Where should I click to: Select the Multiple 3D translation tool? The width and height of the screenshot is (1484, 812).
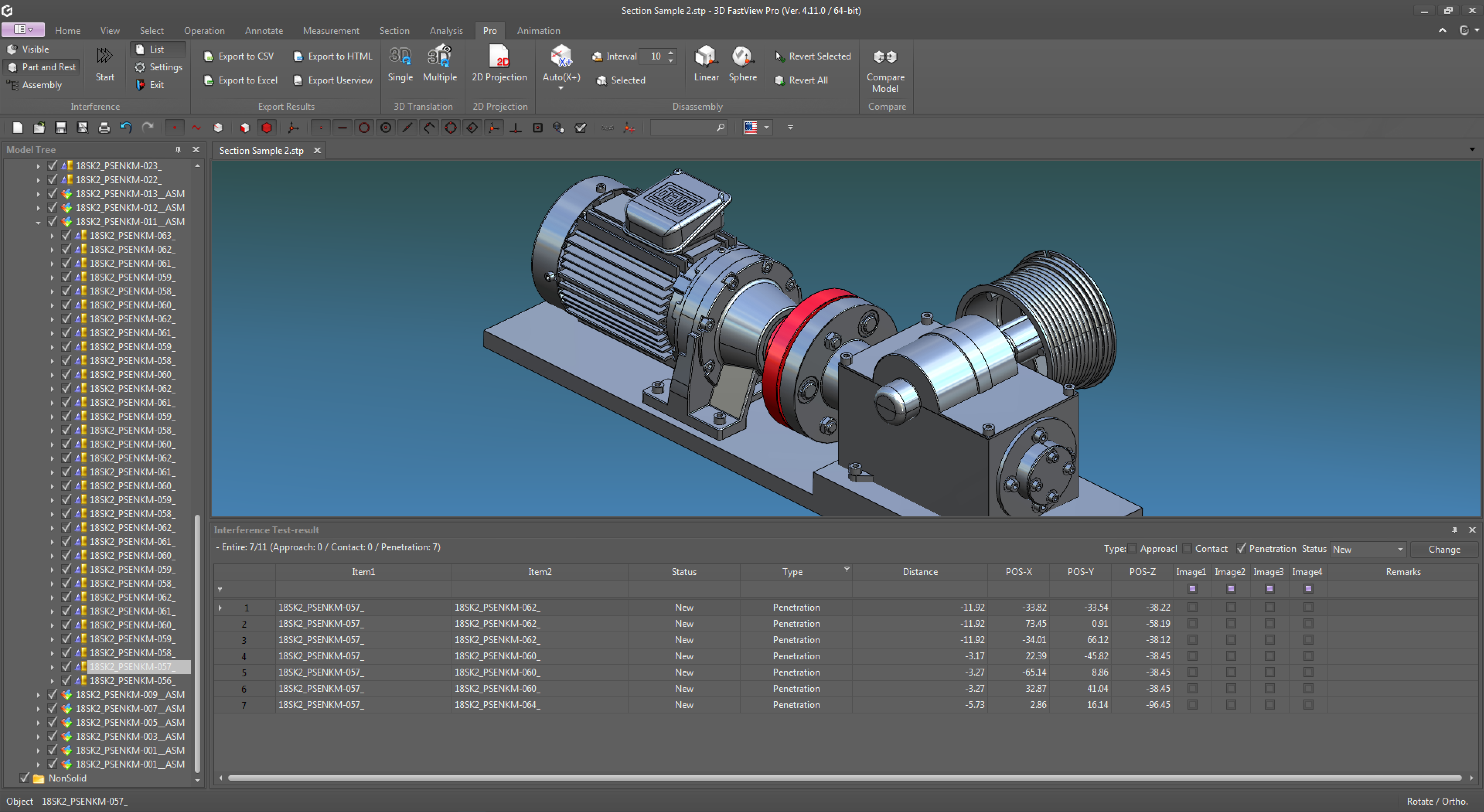point(440,63)
